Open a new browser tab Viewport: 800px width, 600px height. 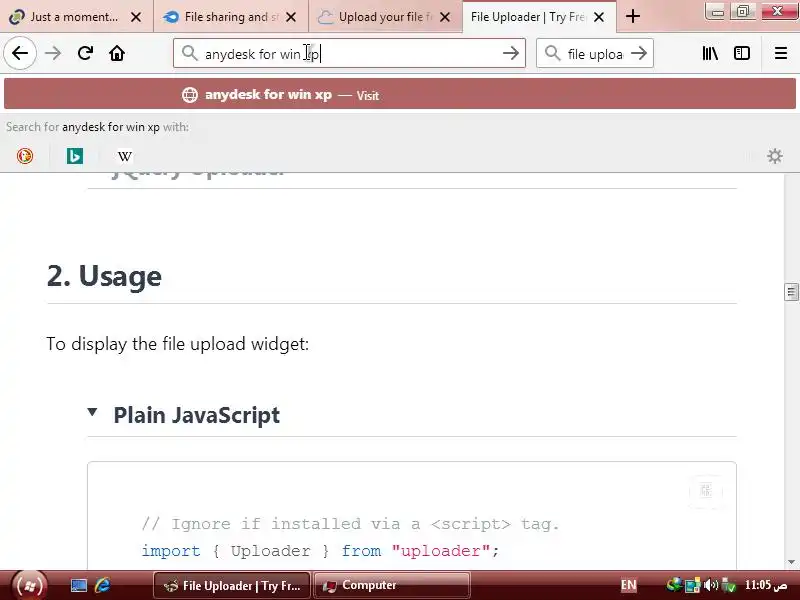point(633,16)
